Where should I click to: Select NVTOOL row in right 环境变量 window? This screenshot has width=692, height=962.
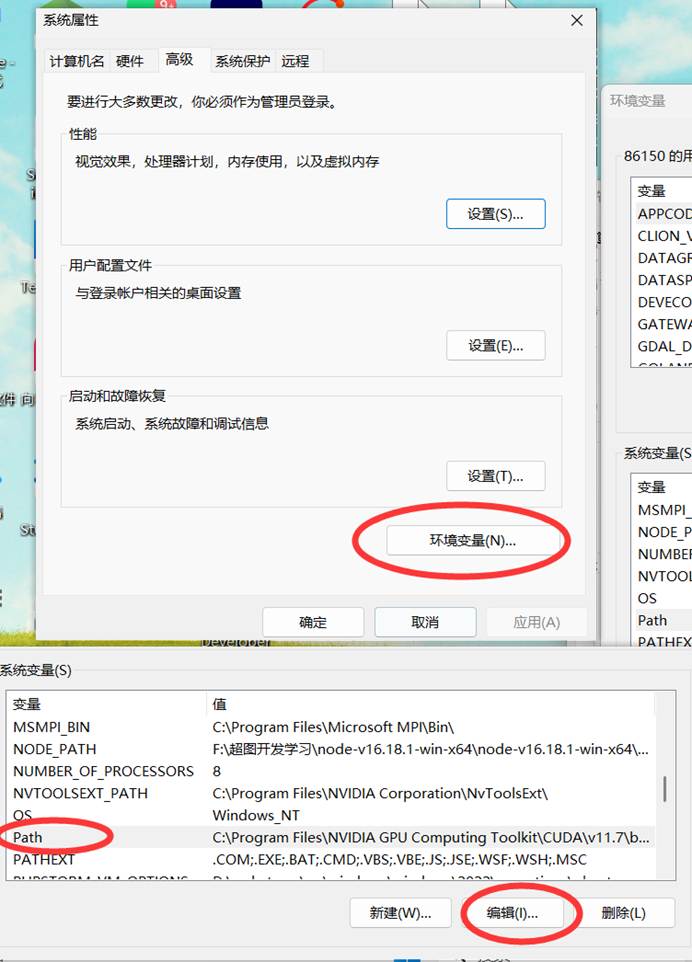pyautogui.click(x=664, y=576)
